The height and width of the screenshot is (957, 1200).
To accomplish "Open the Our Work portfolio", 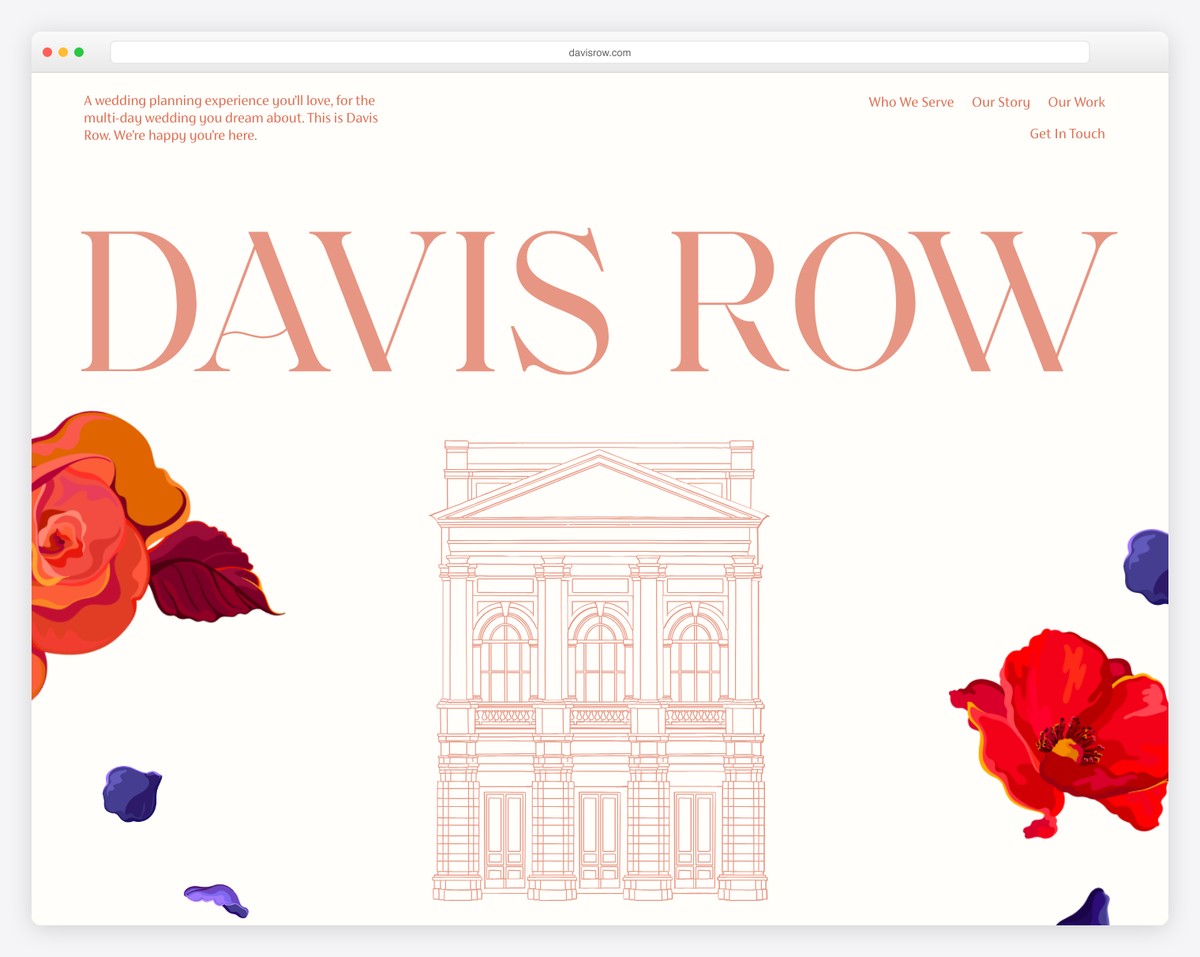I will 1076,101.
